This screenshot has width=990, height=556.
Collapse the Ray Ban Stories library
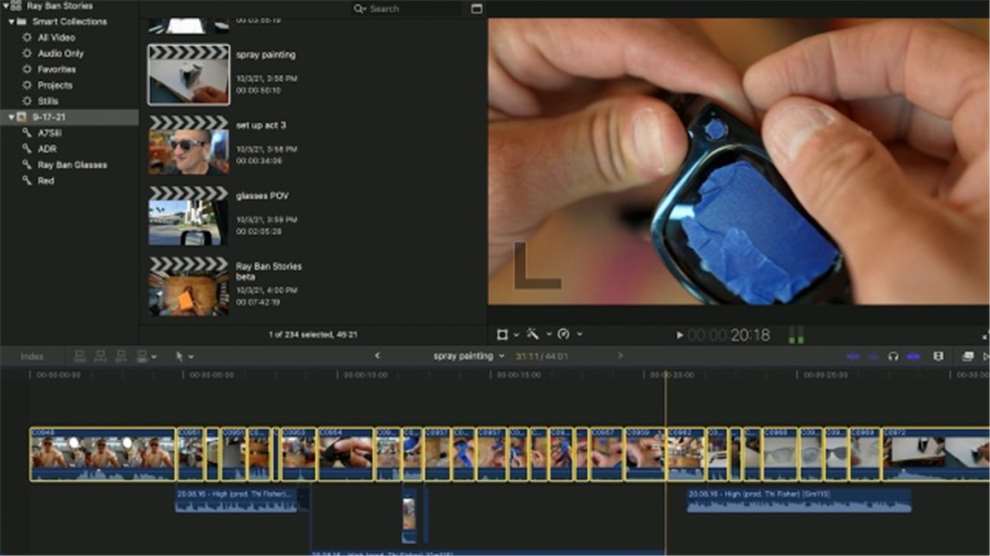coord(5,6)
